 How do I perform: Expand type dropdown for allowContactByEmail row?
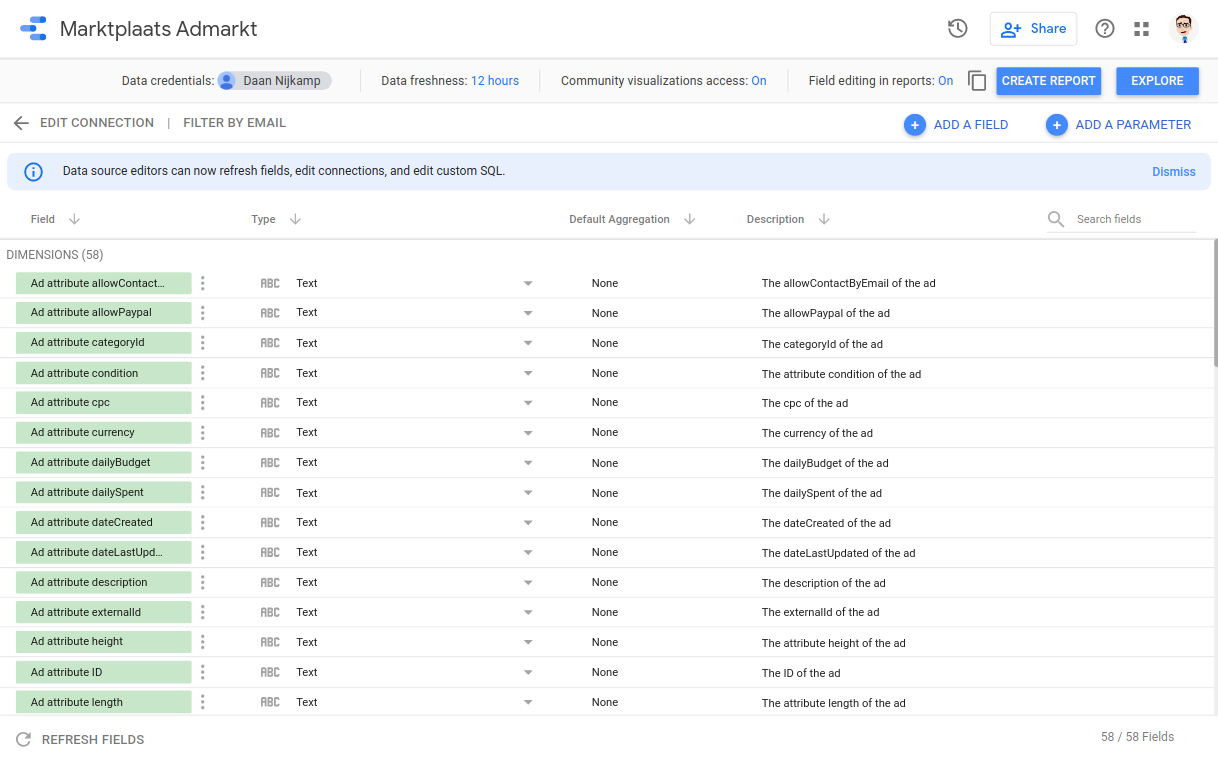click(528, 283)
